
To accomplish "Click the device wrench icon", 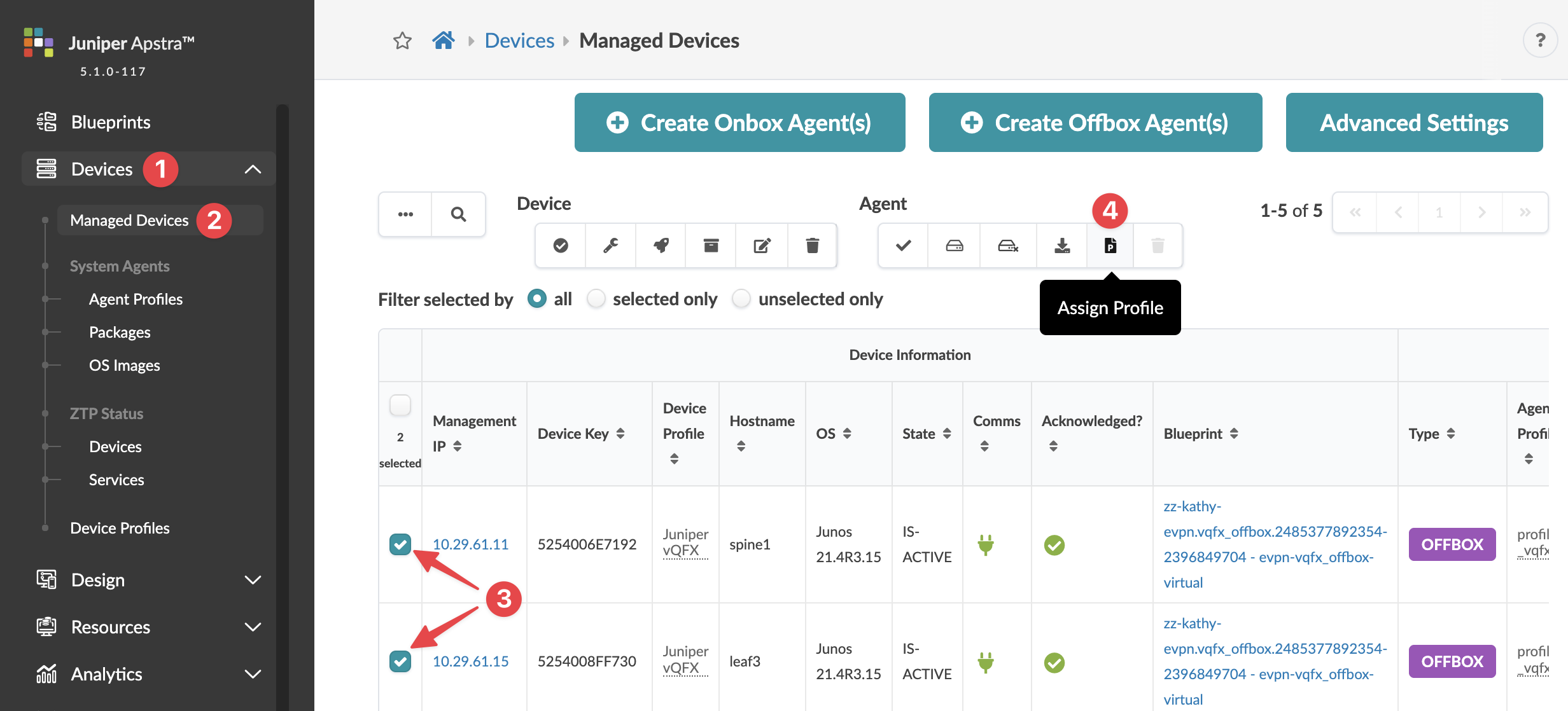I will [610, 245].
